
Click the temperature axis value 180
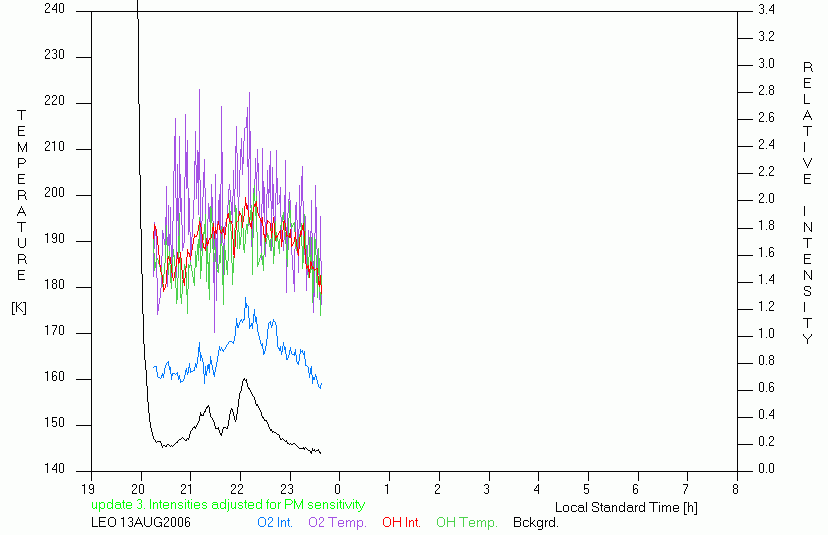(x=54, y=285)
